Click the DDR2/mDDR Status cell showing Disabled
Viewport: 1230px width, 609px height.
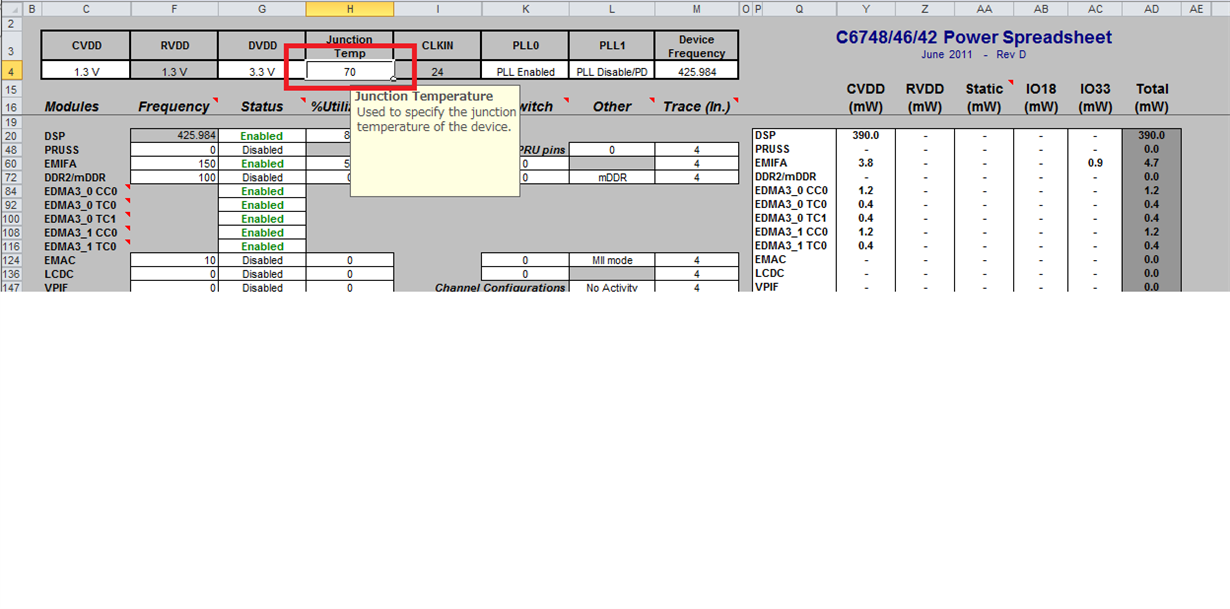[262, 177]
